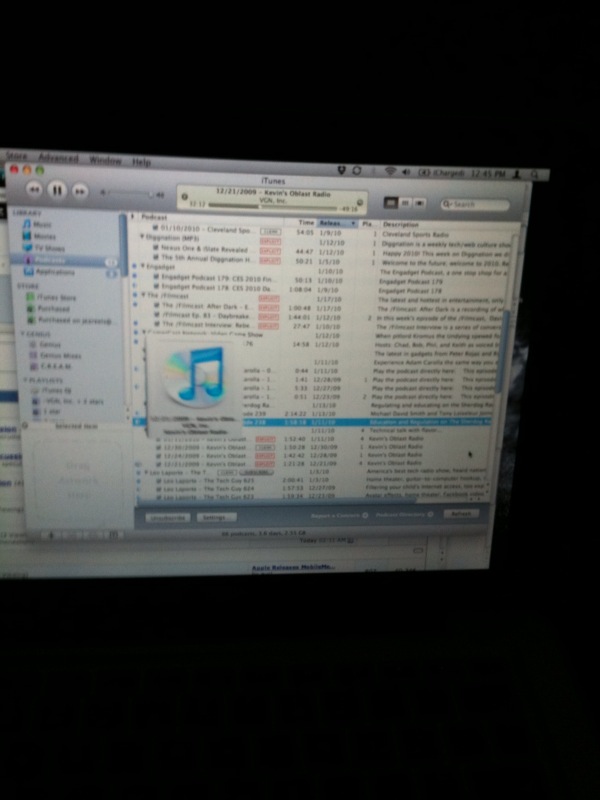The height and width of the screenshot is (800, 600).
Task: Switch to Cover Flow view button
Action: click(x=419, y=204)
